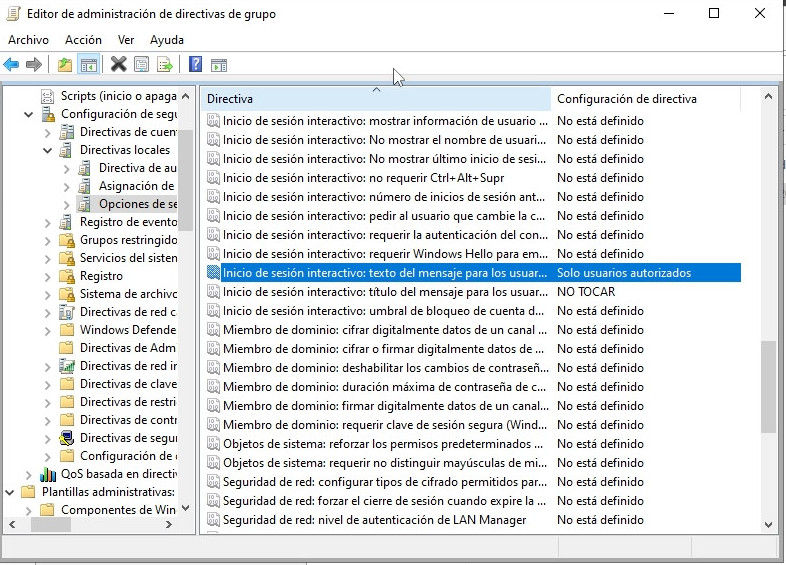The width and height of the screenshot is (786, 565).
Task: Open the Ver menu
Action: (126, 40)
